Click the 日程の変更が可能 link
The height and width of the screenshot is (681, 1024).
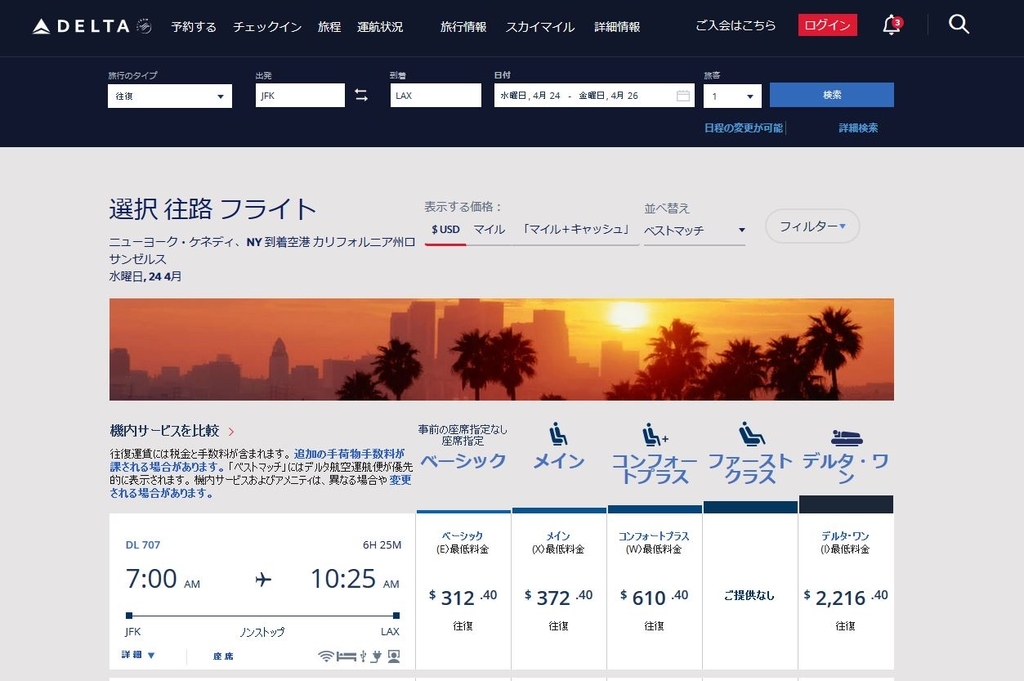click(743, 128)
